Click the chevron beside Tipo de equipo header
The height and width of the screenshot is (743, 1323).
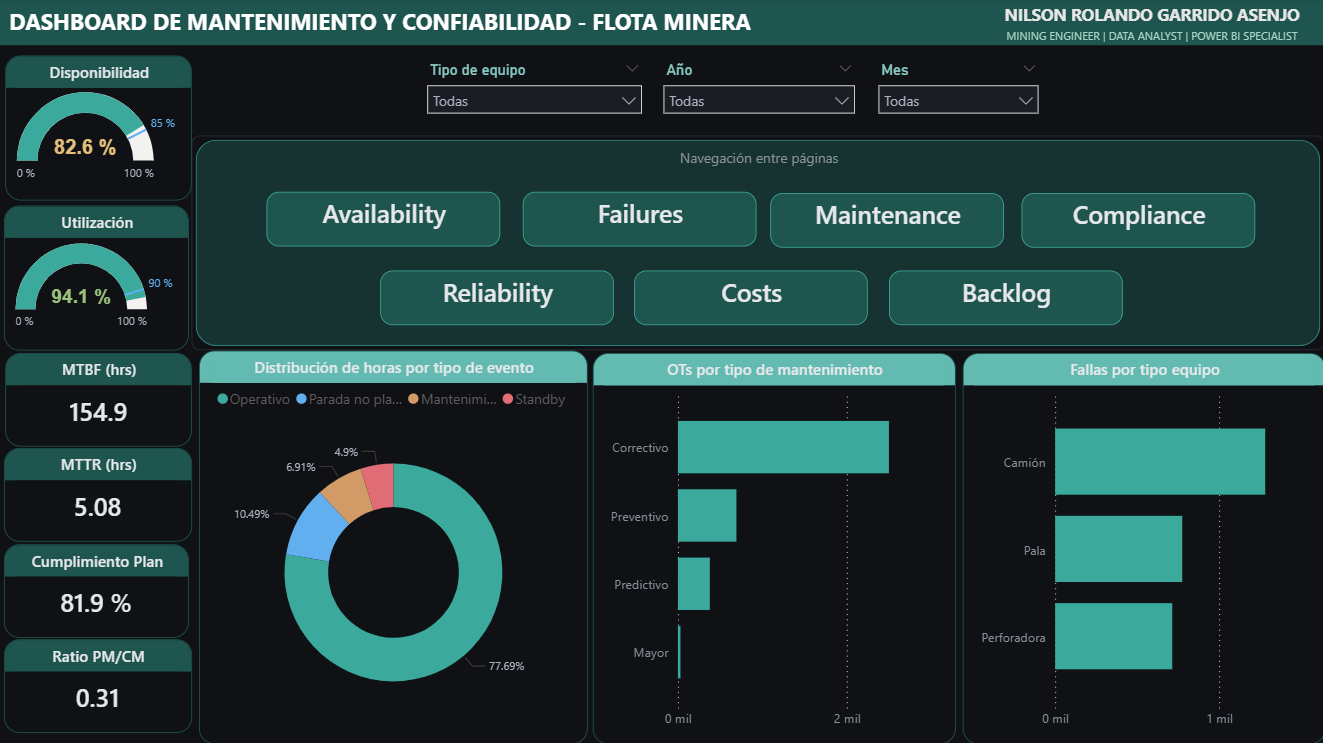632,69
